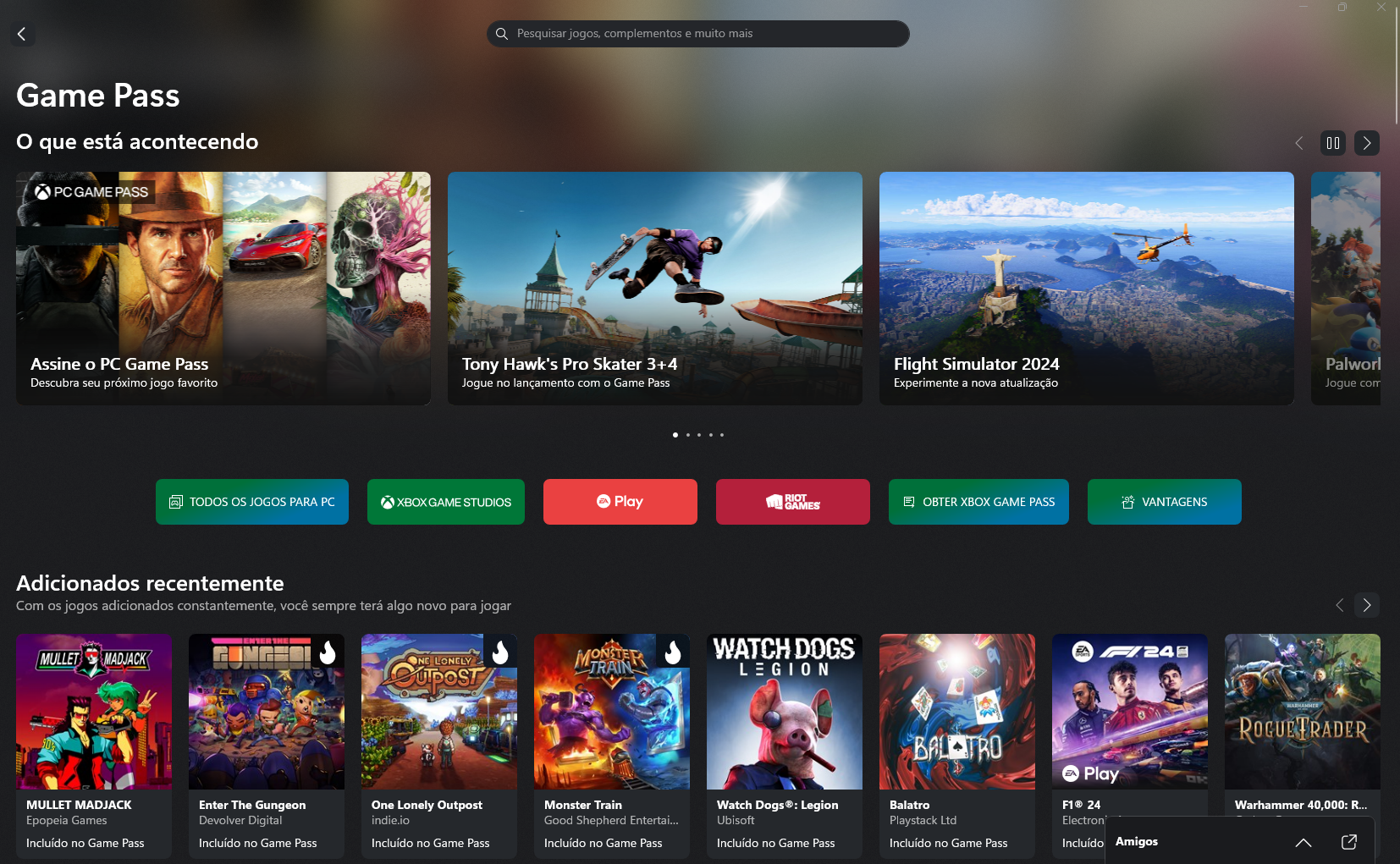Select the third carousel page dot

coord(699,435)
